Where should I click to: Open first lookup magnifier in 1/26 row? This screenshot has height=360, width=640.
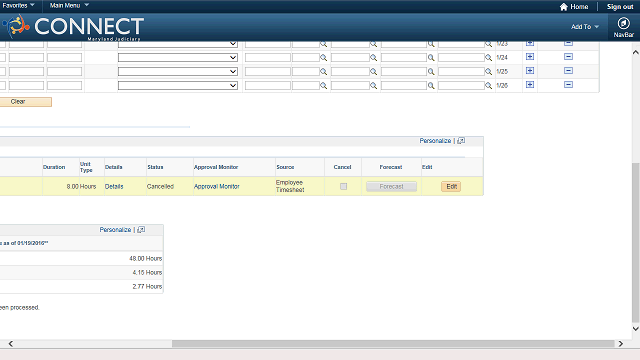click(x=323, y=86)
